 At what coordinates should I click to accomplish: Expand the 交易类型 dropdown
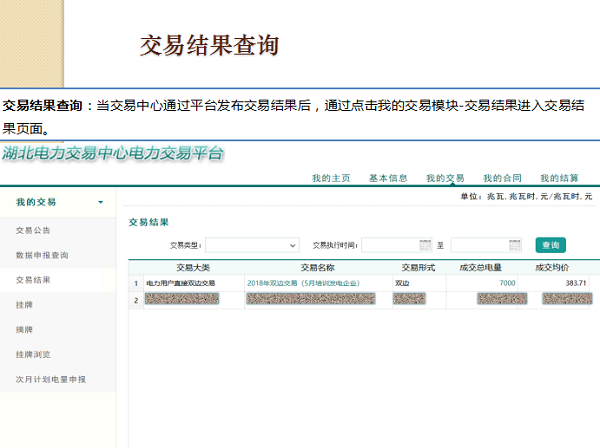pyautogui.click(x=292, y=245)
